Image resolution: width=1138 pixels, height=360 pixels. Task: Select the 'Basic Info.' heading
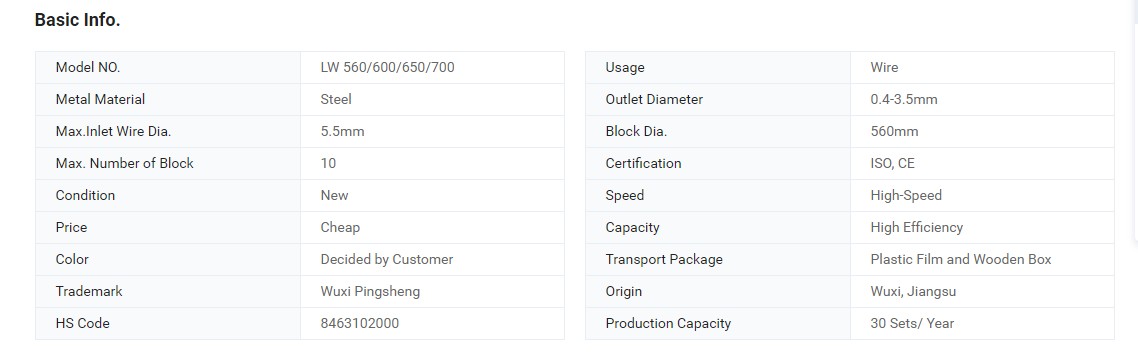(78, 20)
